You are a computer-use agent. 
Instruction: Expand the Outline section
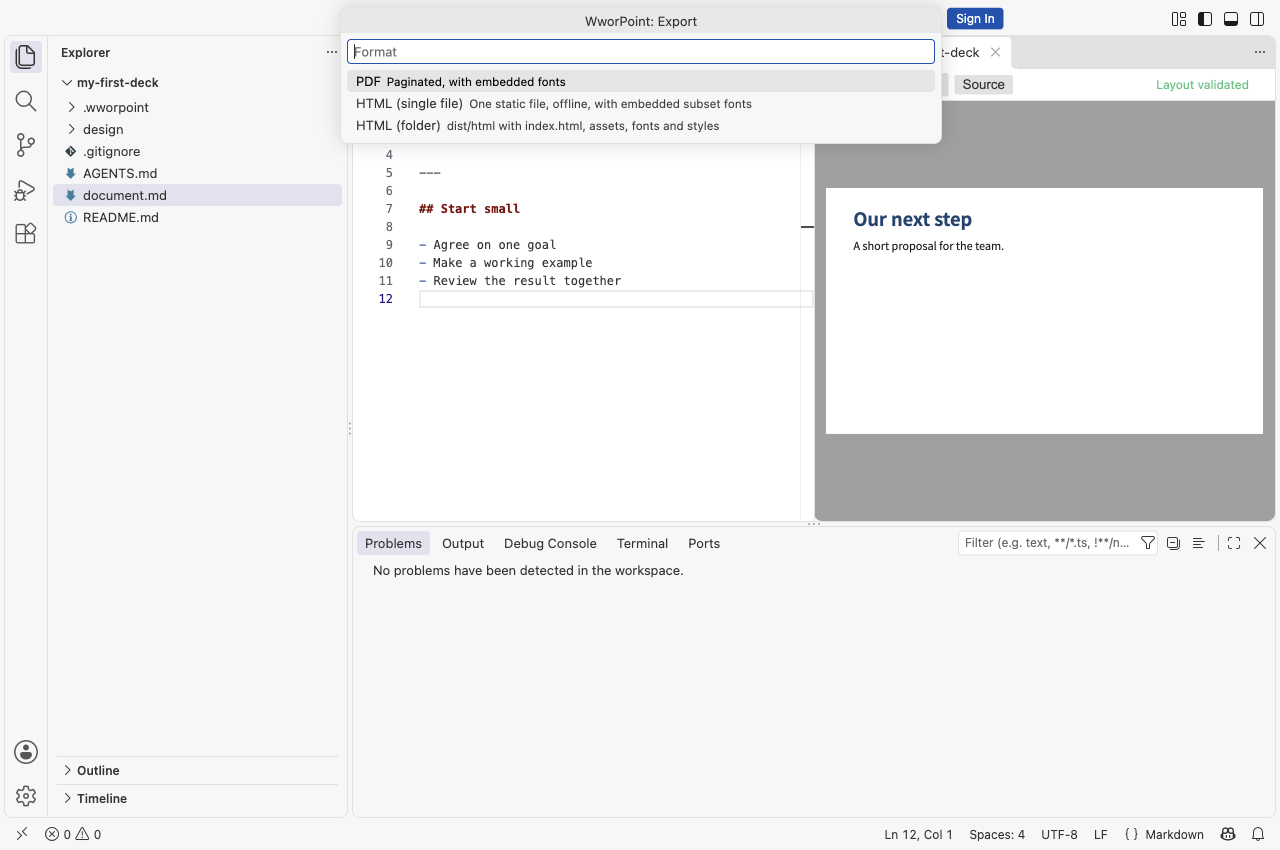tap(198, 770)
